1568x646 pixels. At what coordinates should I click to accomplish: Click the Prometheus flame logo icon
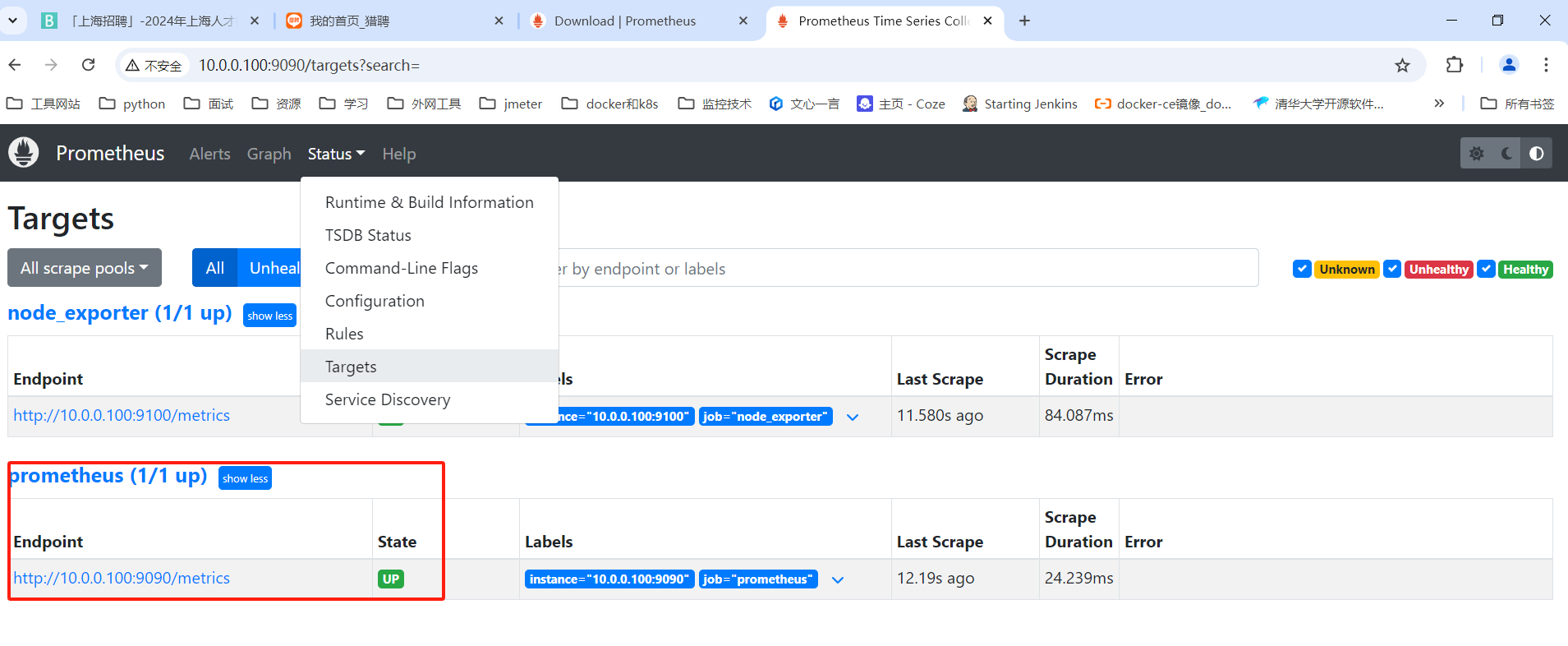pyautogui.click(x=24, y=153)
